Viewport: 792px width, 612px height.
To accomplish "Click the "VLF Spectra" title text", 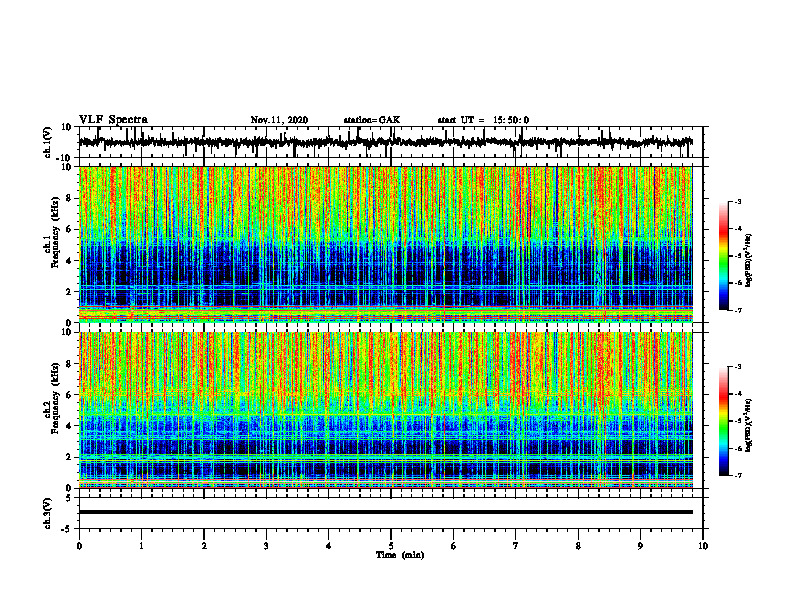I will [113, 119].
